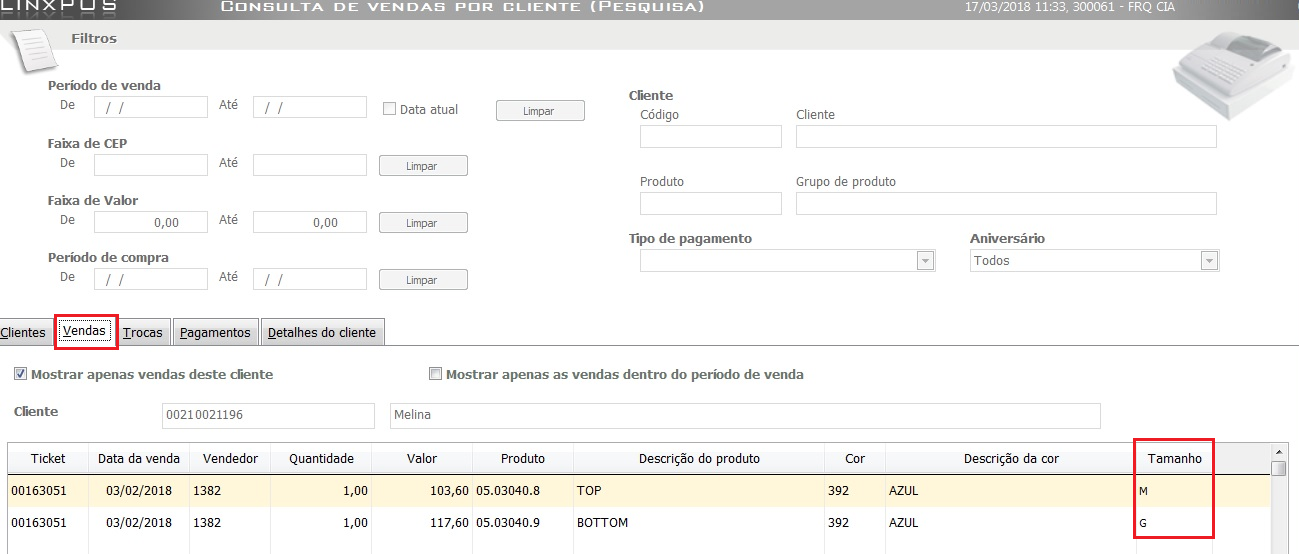Check Mostrar apenas as vendas dentro do período
The image size is (1299, 554).
pyautogui.click(x=435, y=375)
